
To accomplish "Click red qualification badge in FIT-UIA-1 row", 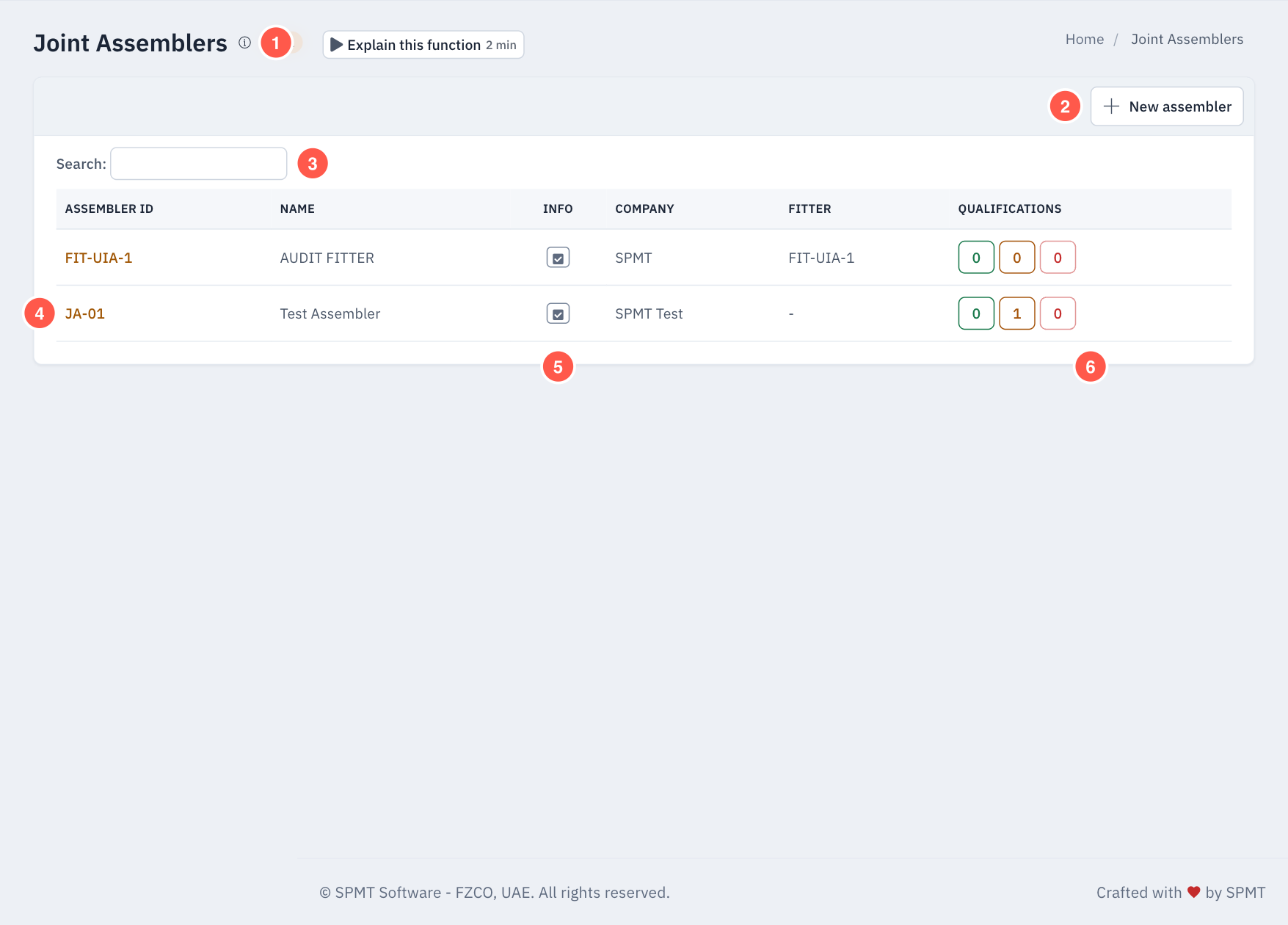I will coord(1058,258).
